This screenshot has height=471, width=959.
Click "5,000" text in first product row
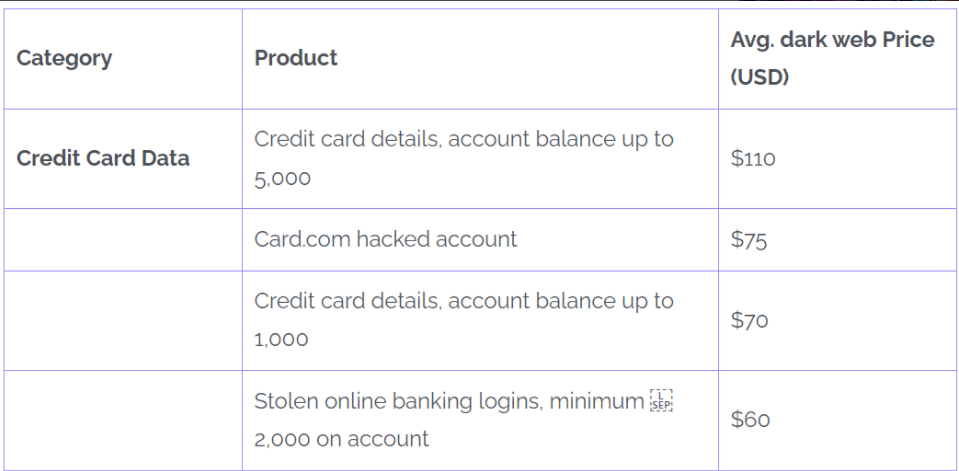pyautogui.click(x=283, y=179)
